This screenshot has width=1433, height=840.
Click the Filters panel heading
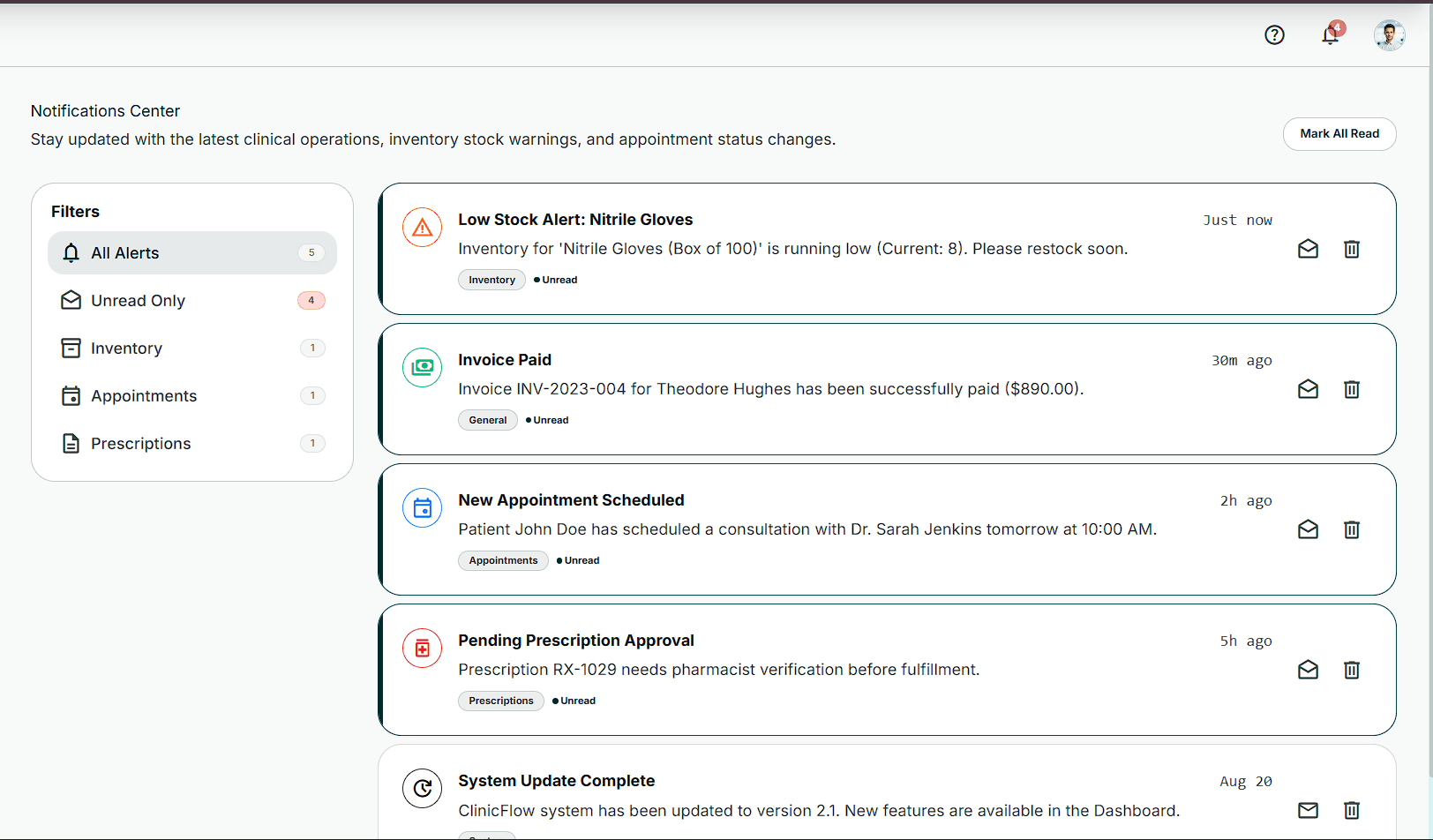75,212
